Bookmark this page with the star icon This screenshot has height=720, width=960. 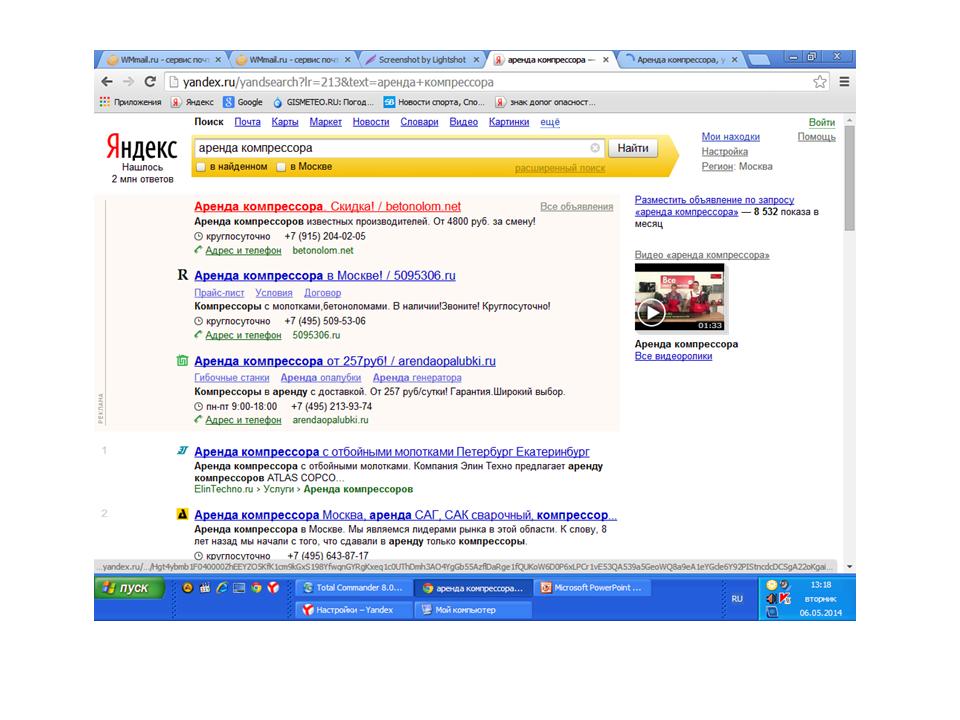820,81
